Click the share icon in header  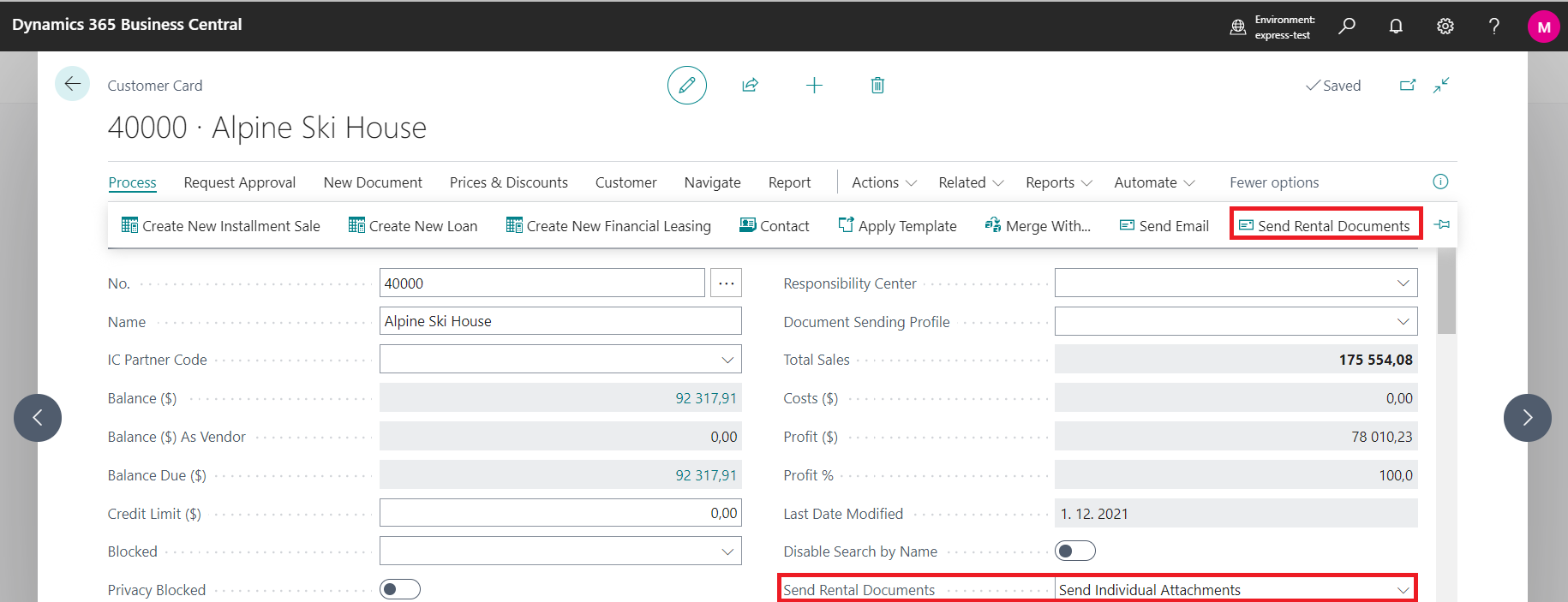[750, 86]
